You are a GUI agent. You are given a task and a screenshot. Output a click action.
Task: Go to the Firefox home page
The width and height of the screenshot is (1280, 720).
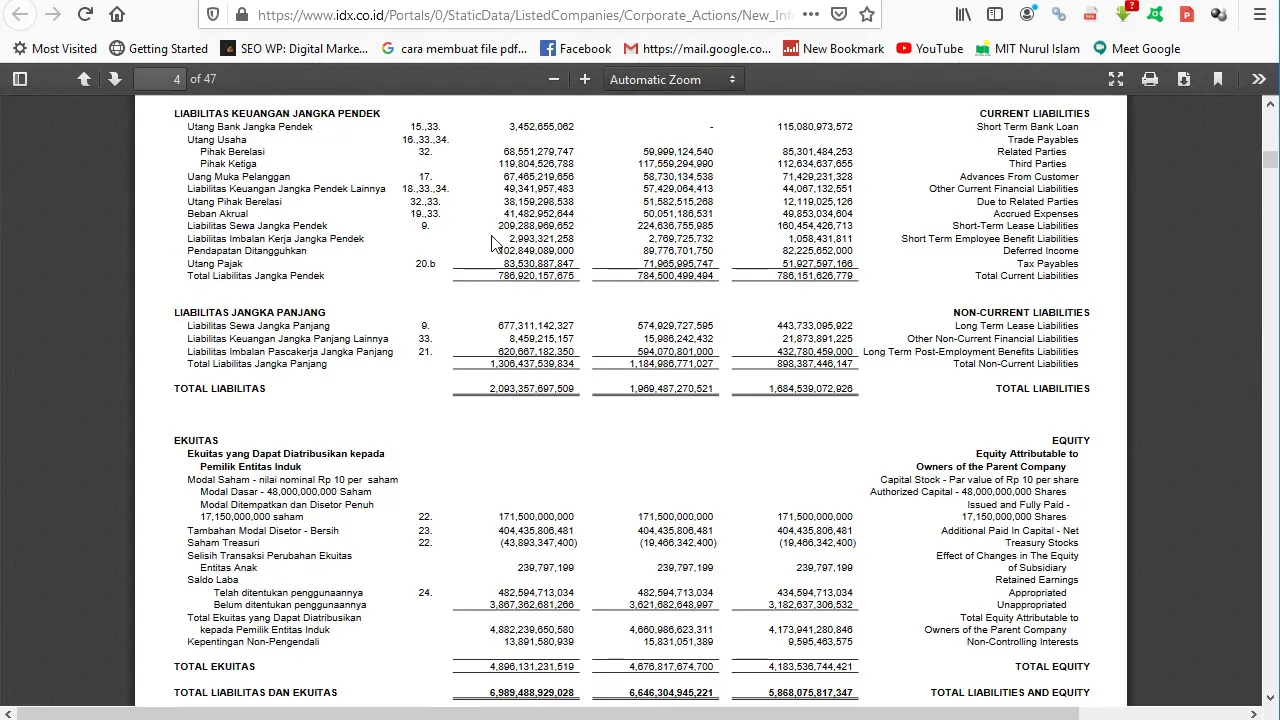pos(117,14)
